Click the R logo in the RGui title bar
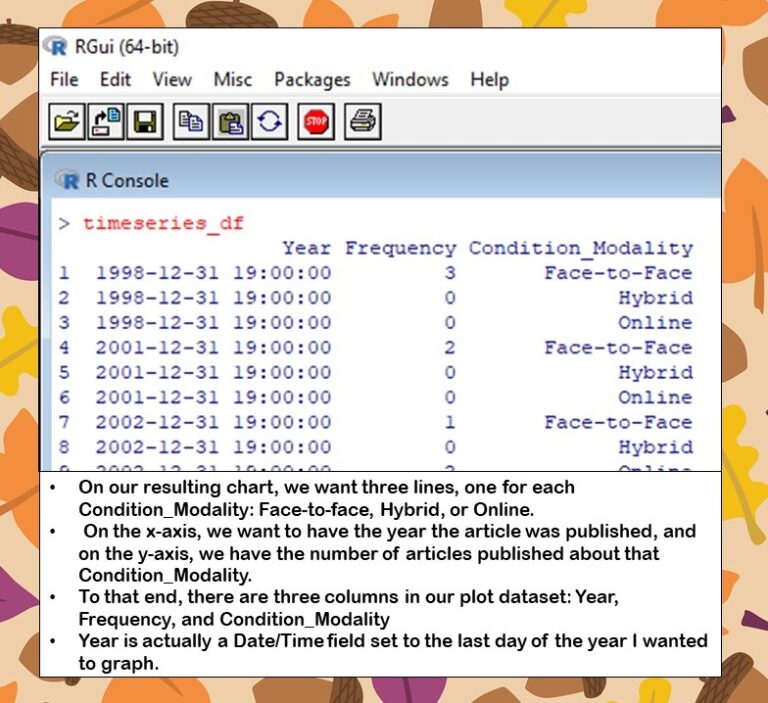The image size is (768, 703). tap(58, 47)
